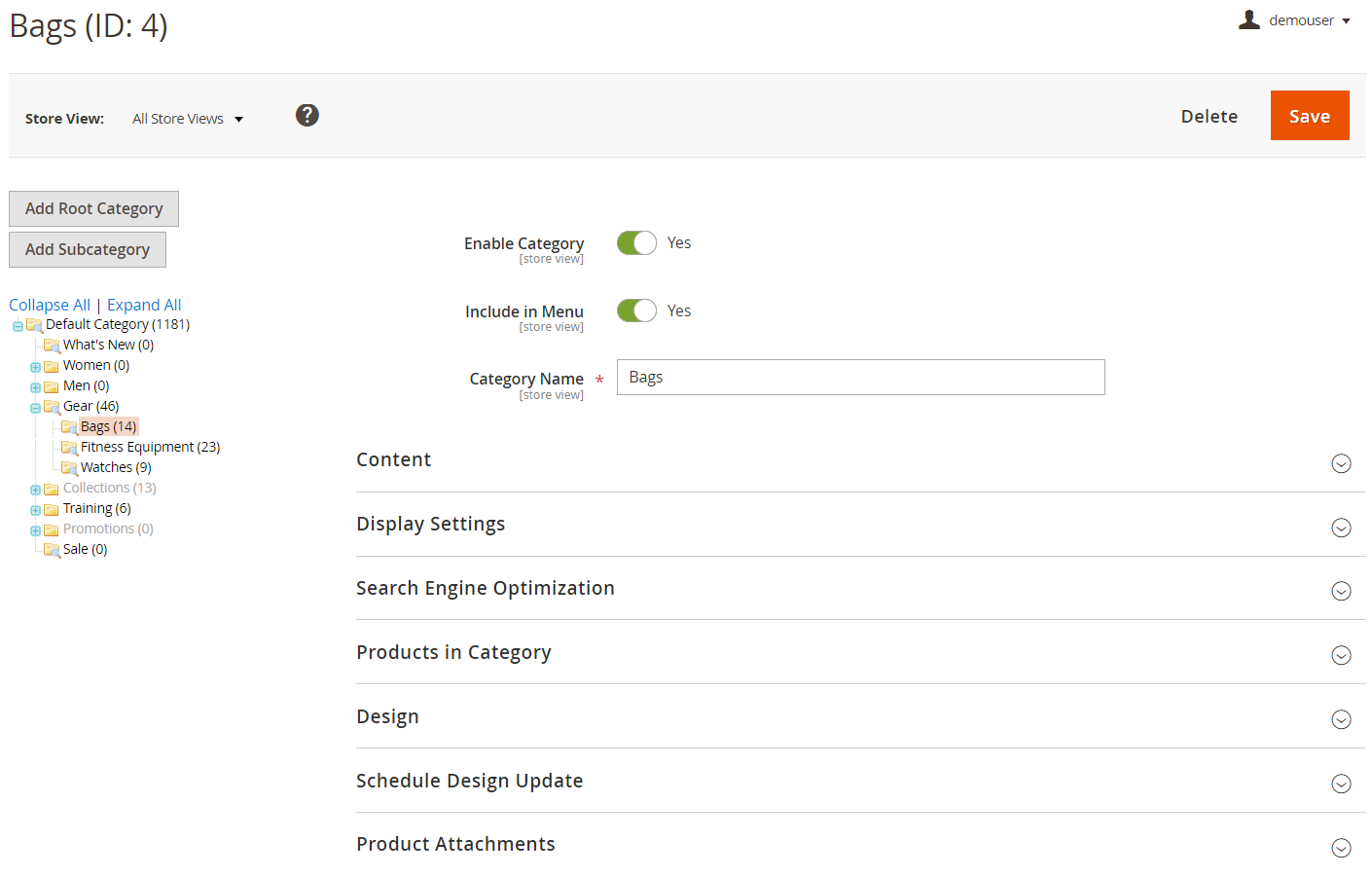Click the demouser account icon
This screenshot has width=1372, height=876.
(1249, 20)
